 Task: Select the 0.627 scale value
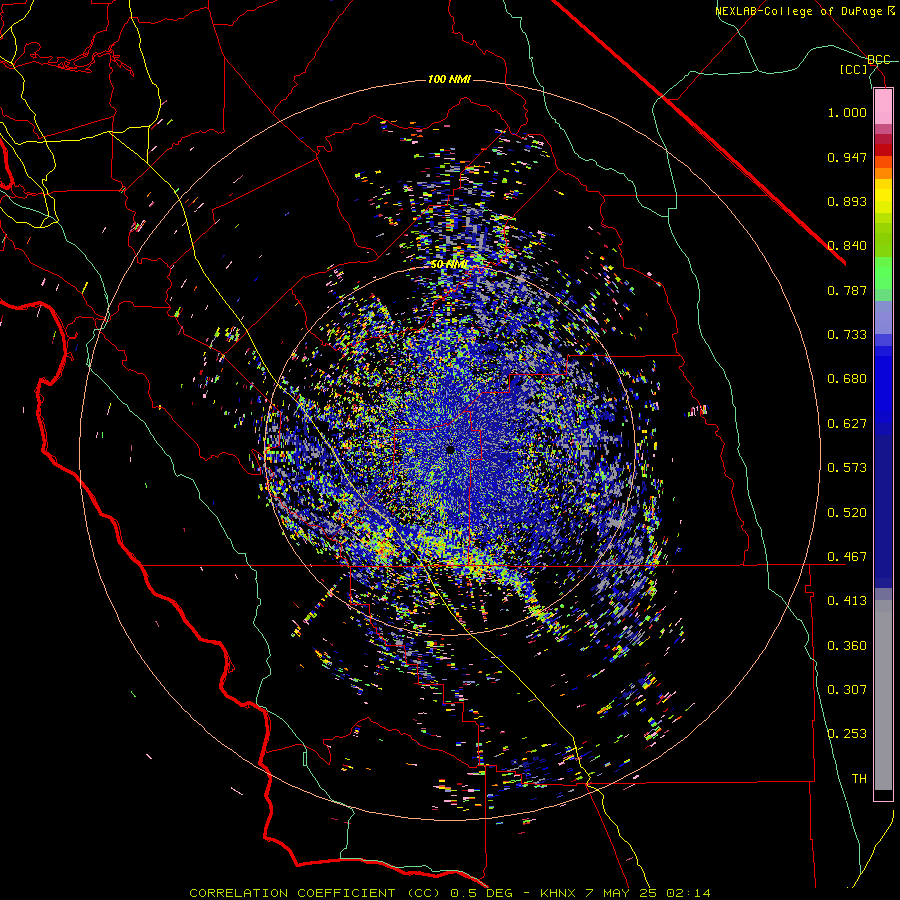click(x=847, y=424)
